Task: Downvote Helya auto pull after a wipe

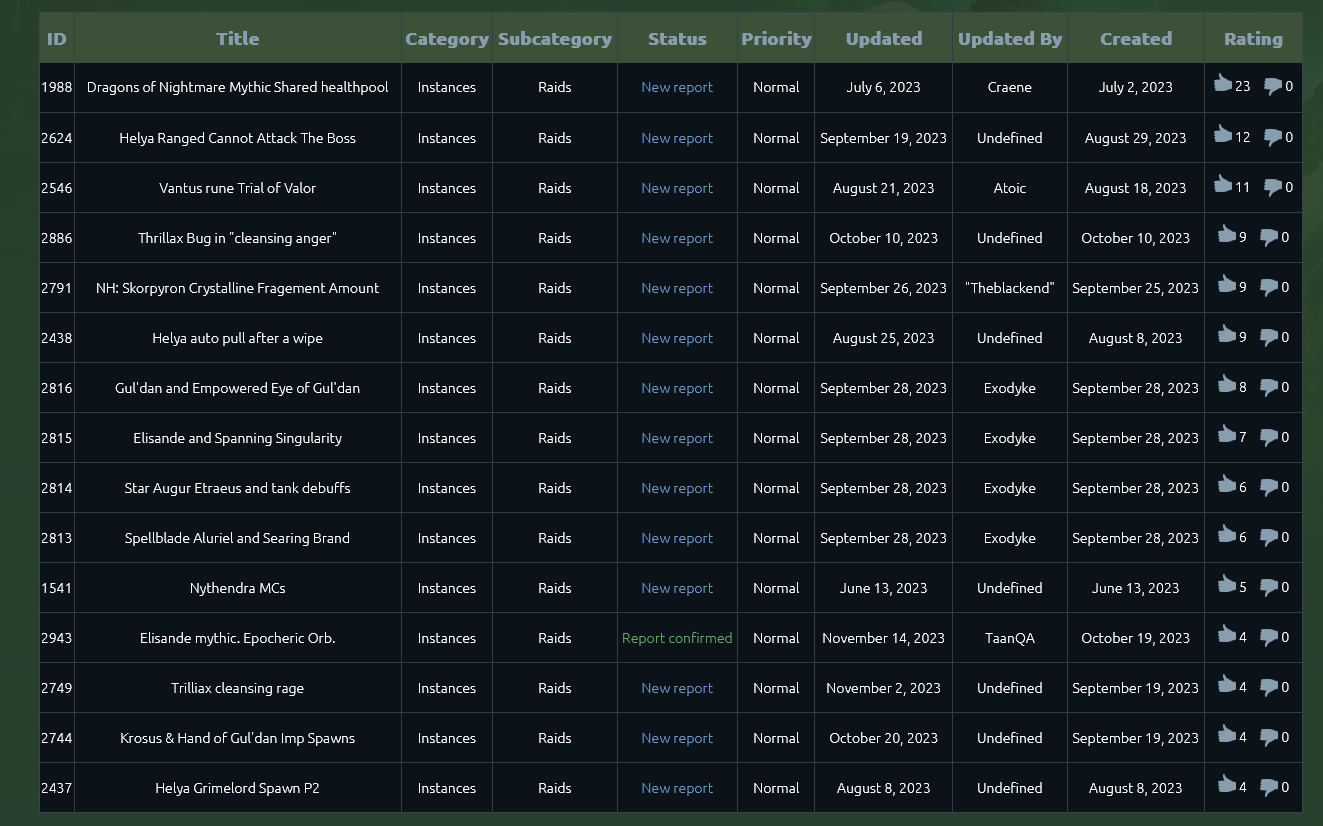Action: [x=1268, y=337]
